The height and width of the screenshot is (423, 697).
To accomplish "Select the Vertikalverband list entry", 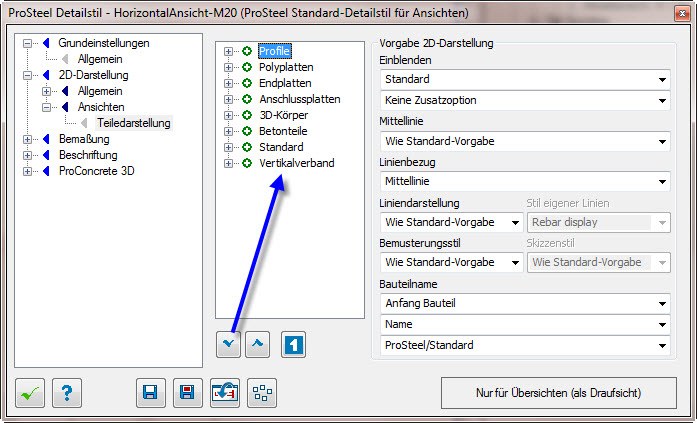I will coord(297,163).
